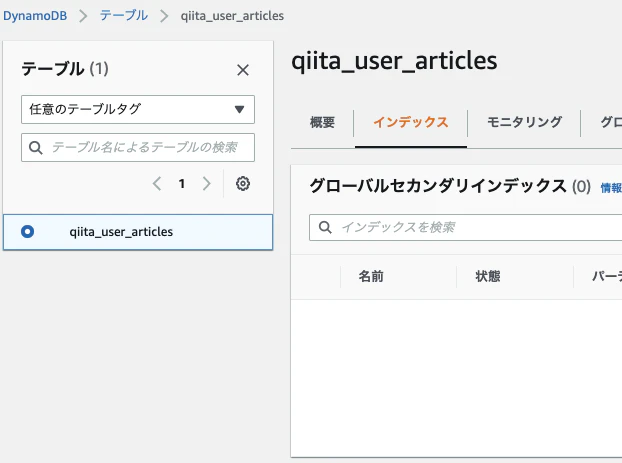The image size is (622, 463).
Task: Click qiita_user_articles breadcrumb text
Action: click(232, 16)
